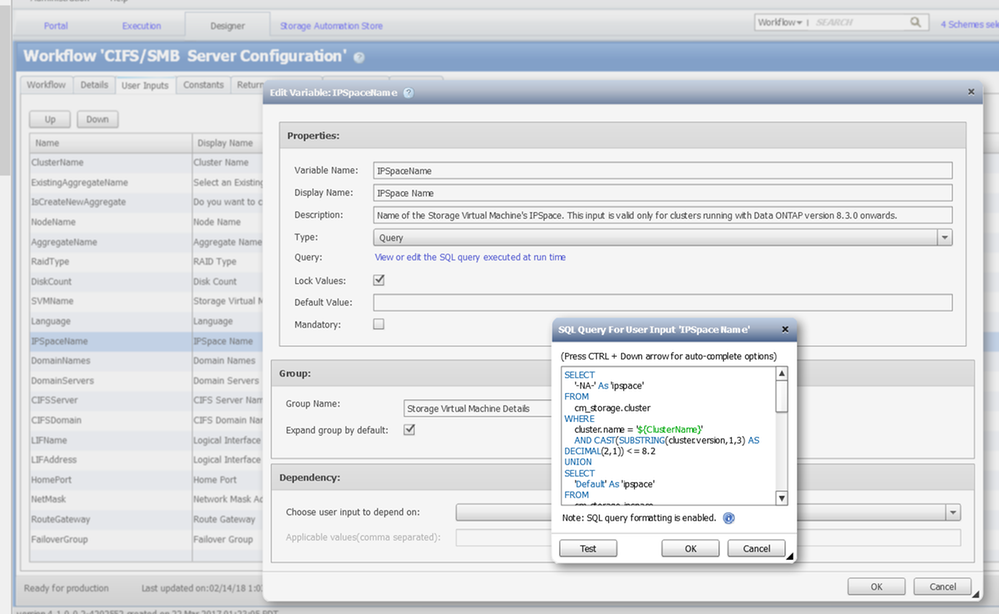Viewport: 999px width, 614px height.
Task: Click the Test button for SQL query
Action: (x=588, y=548)
